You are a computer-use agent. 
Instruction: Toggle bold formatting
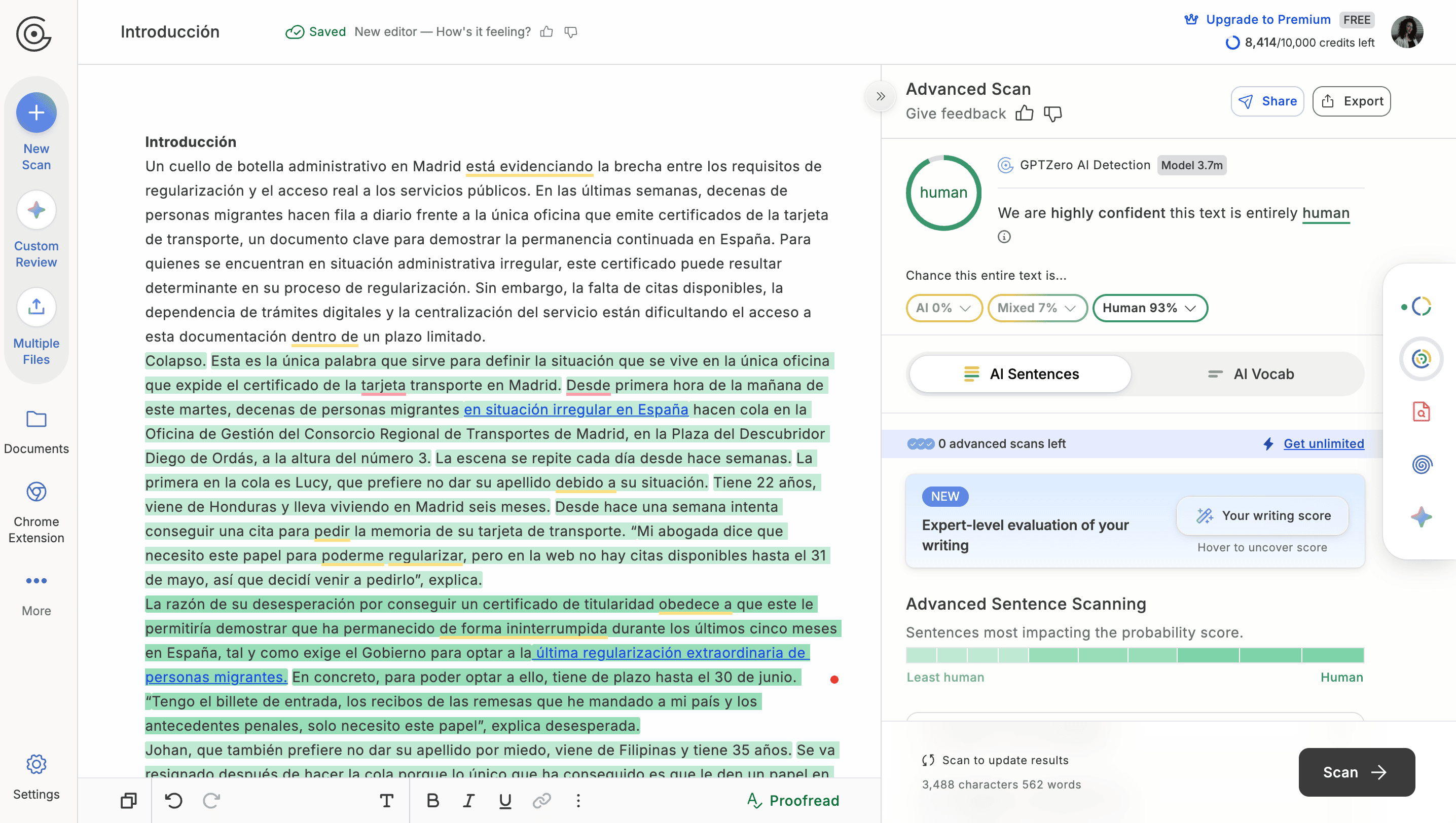432,800
